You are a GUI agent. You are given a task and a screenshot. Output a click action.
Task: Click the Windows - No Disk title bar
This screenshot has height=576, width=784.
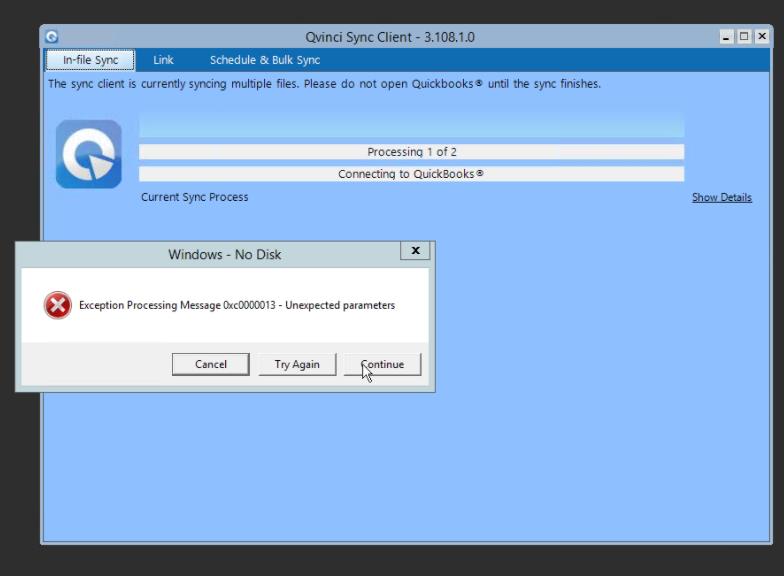tap(224, 254)
